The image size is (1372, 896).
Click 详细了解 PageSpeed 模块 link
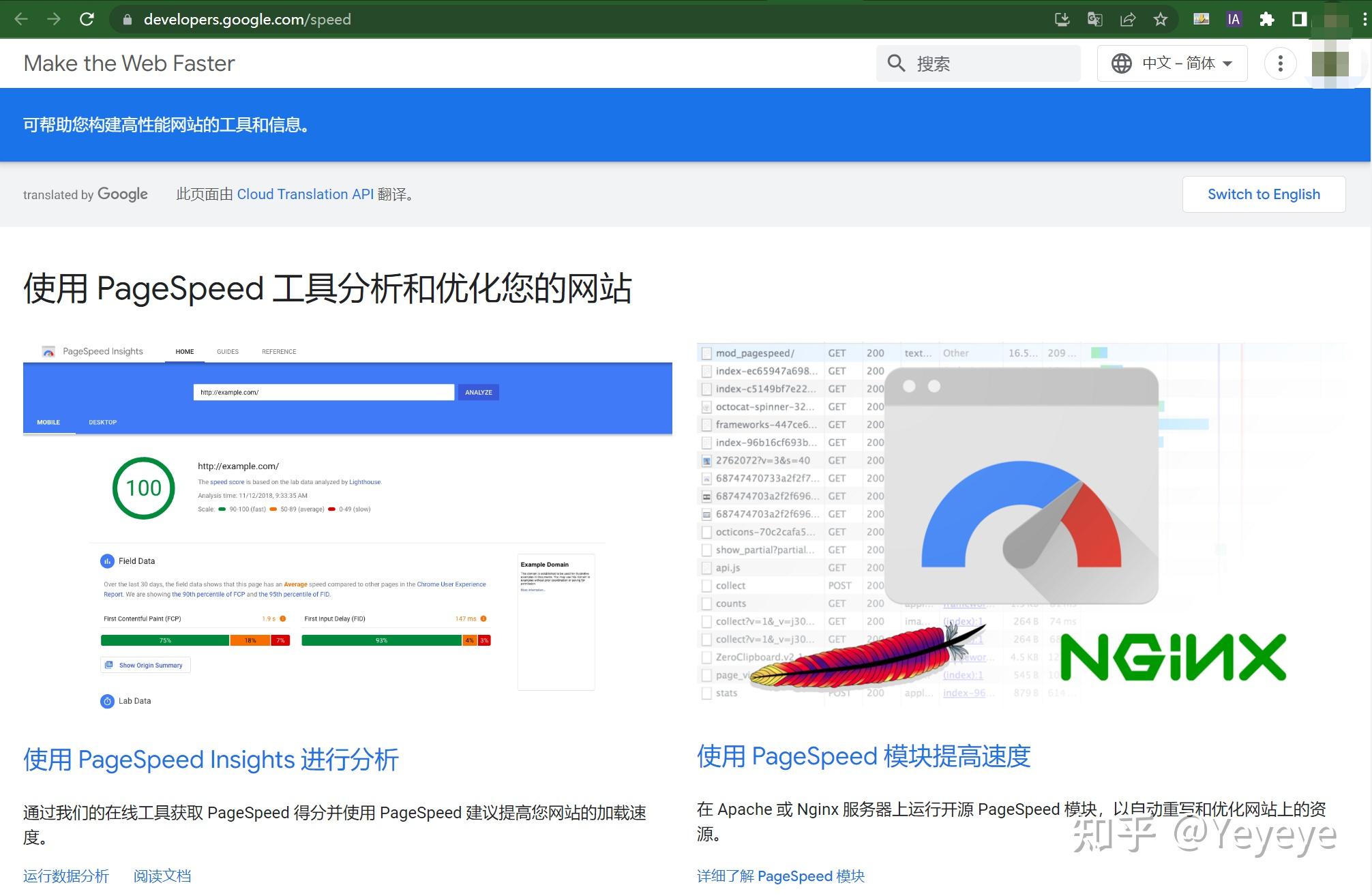click(x=780, y=876)
